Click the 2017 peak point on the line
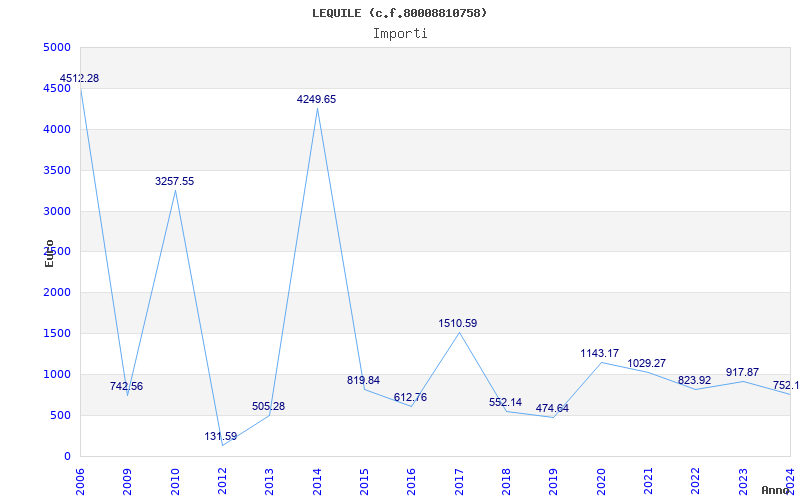This screenshot has height=500, width=800. coord(459,333)
